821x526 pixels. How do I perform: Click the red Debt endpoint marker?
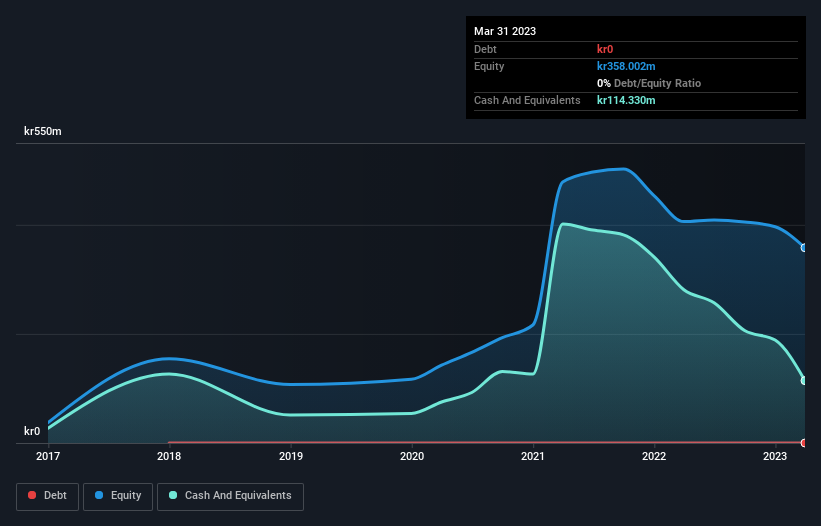[x=804, y=443]
